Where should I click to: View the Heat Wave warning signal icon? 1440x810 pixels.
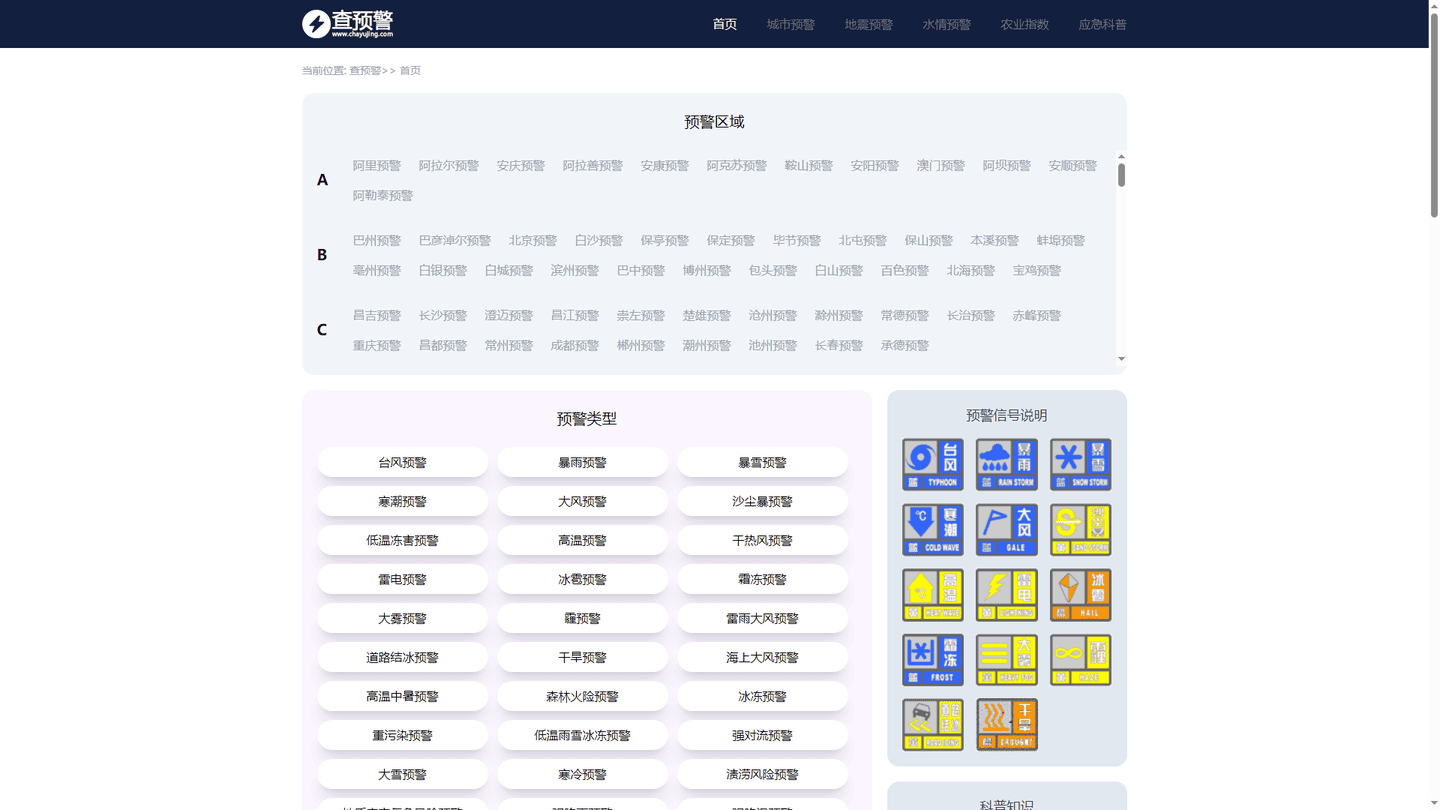(933, 595)
